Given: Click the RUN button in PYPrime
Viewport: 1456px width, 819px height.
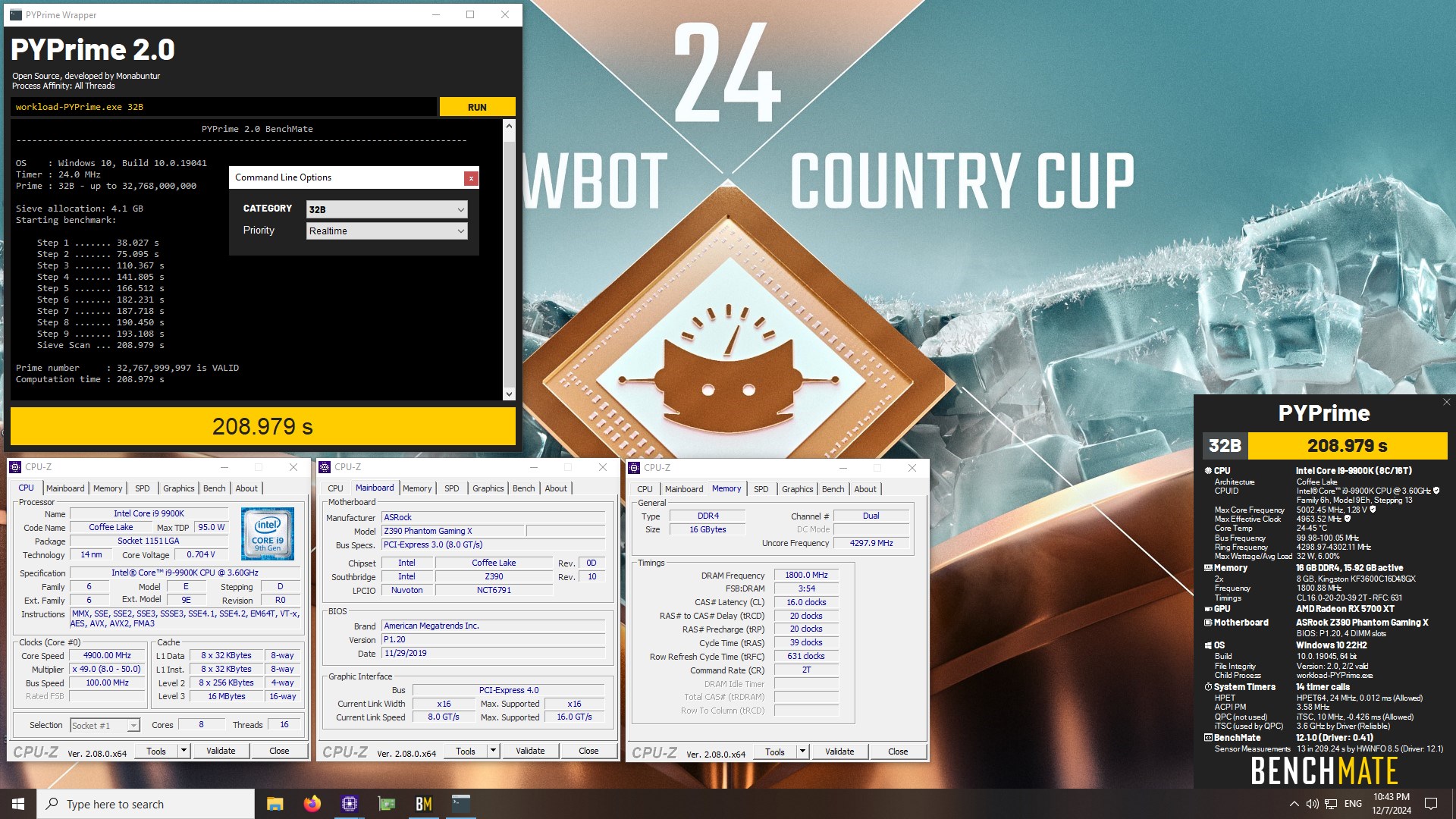Looking at the screenshot, I should point(477,107).
